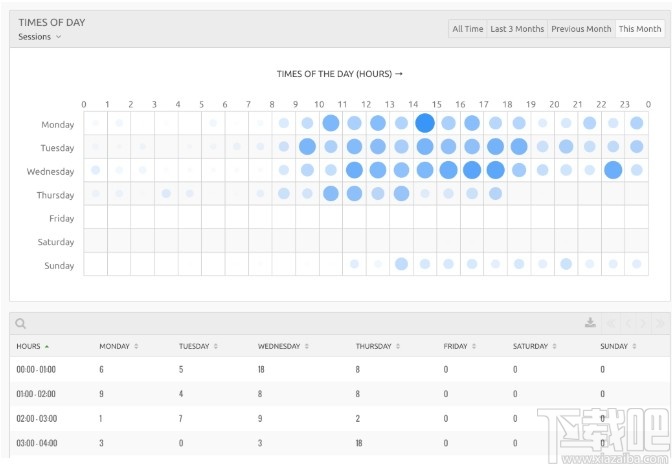The width and height of the screenshot is (672, 464).
Task: Sort by Monday column arrows
Action: pyautogui.click(x=136, y=346)
